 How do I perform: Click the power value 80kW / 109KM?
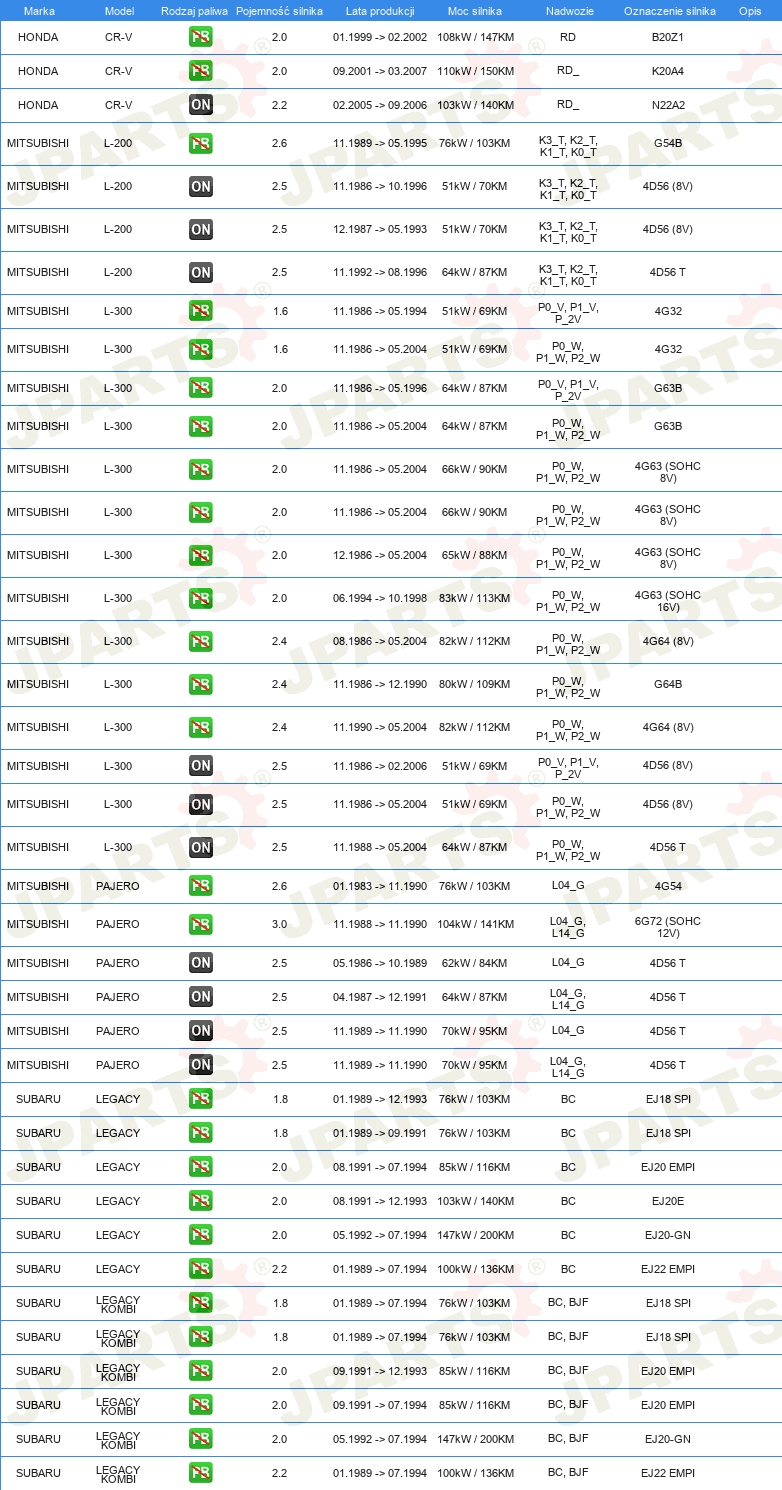(x=475, y=684)
